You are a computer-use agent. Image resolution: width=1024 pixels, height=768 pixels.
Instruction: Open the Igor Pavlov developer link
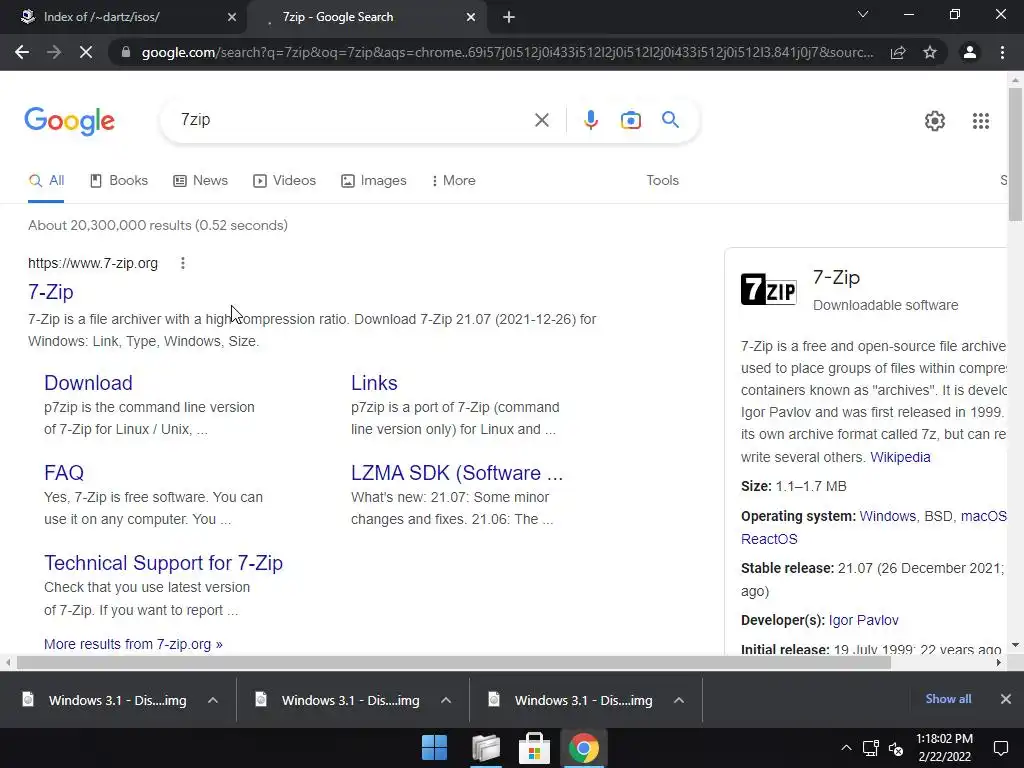click(x=863, y=620)
